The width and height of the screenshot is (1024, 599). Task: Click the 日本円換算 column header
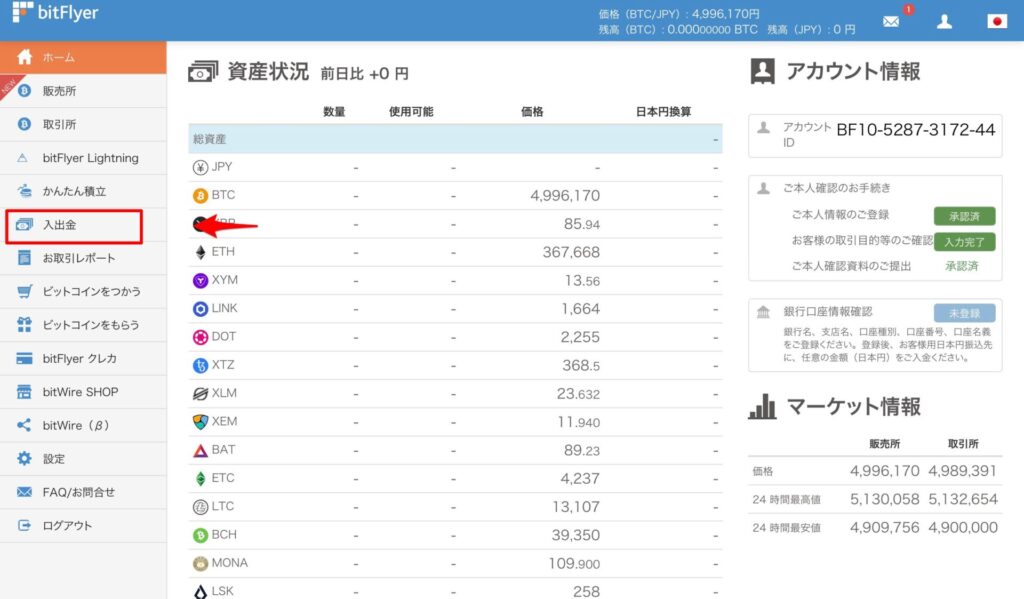click(664, 112)
